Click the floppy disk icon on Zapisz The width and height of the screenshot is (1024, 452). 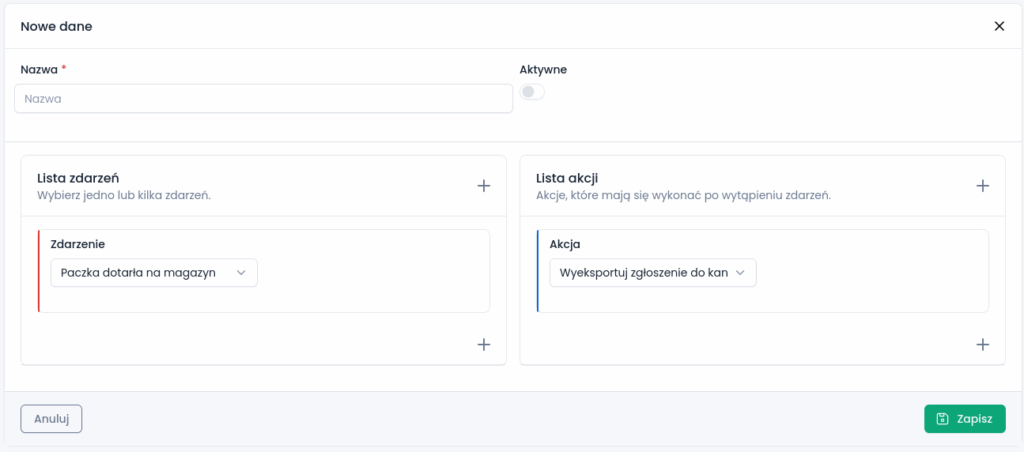(x=942, y=419)
